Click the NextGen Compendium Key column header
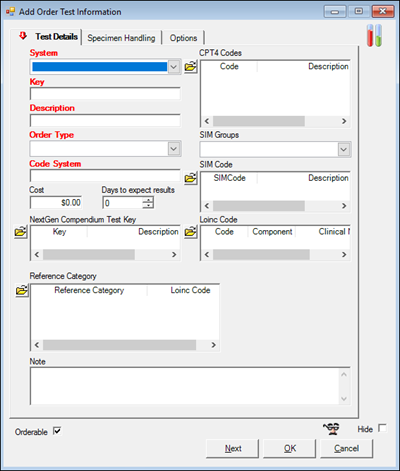Screen dimensions: 400x471 [x=59, y=232]
